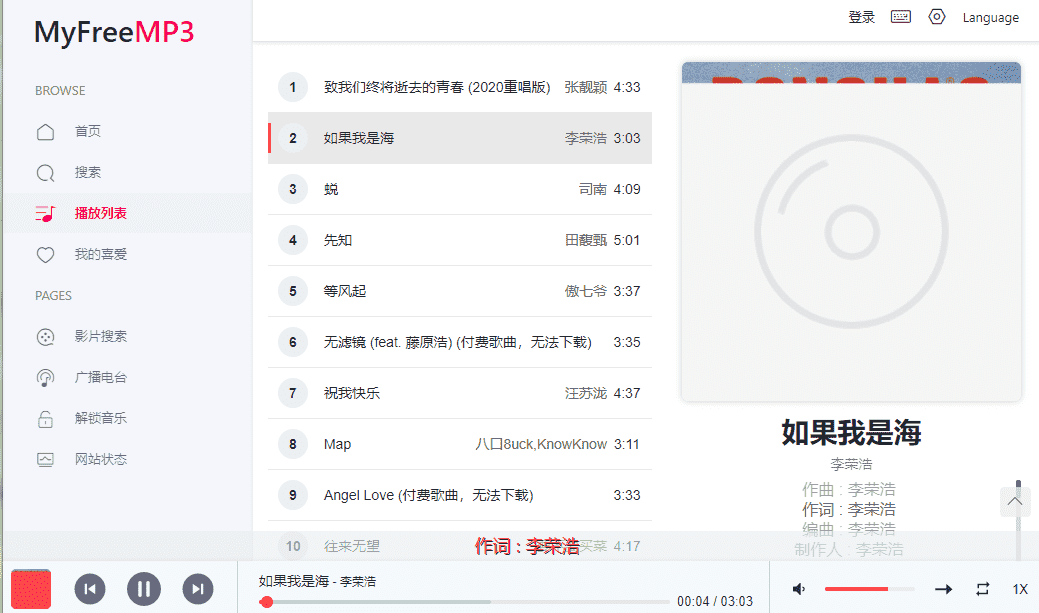Open the 解锁音乐 lock icon
The image size is (1039, 613).
click(x=45, y=419)
